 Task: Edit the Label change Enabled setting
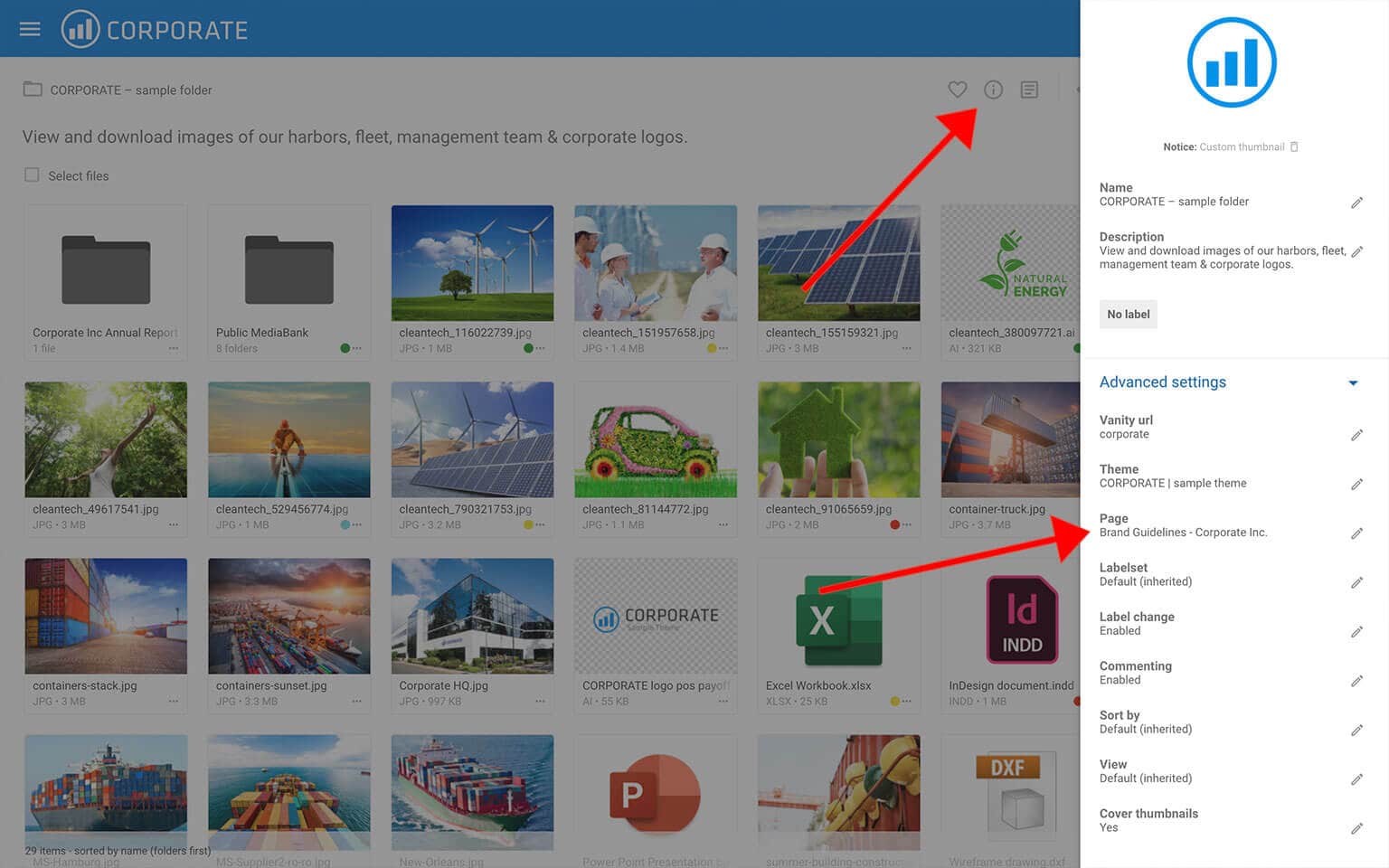click(x=1356, y=632)
